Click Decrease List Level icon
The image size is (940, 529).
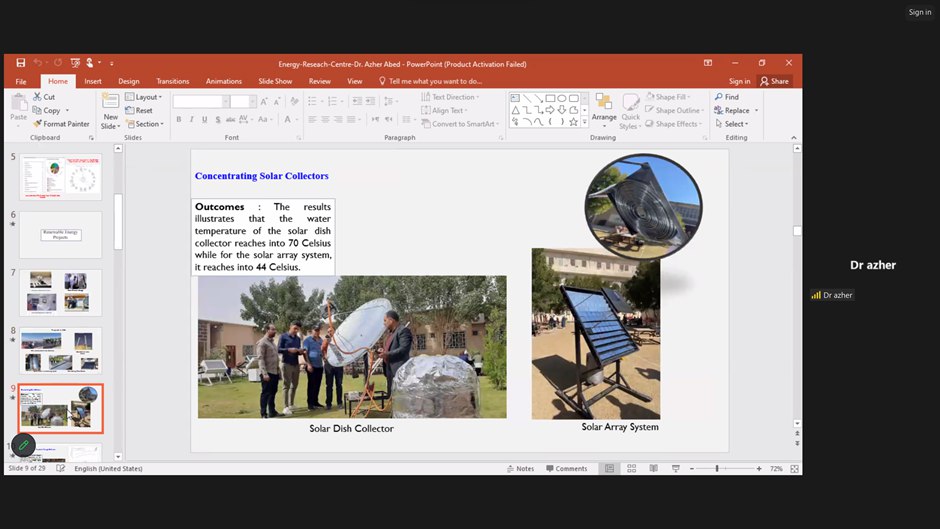(x=357, y=101)
